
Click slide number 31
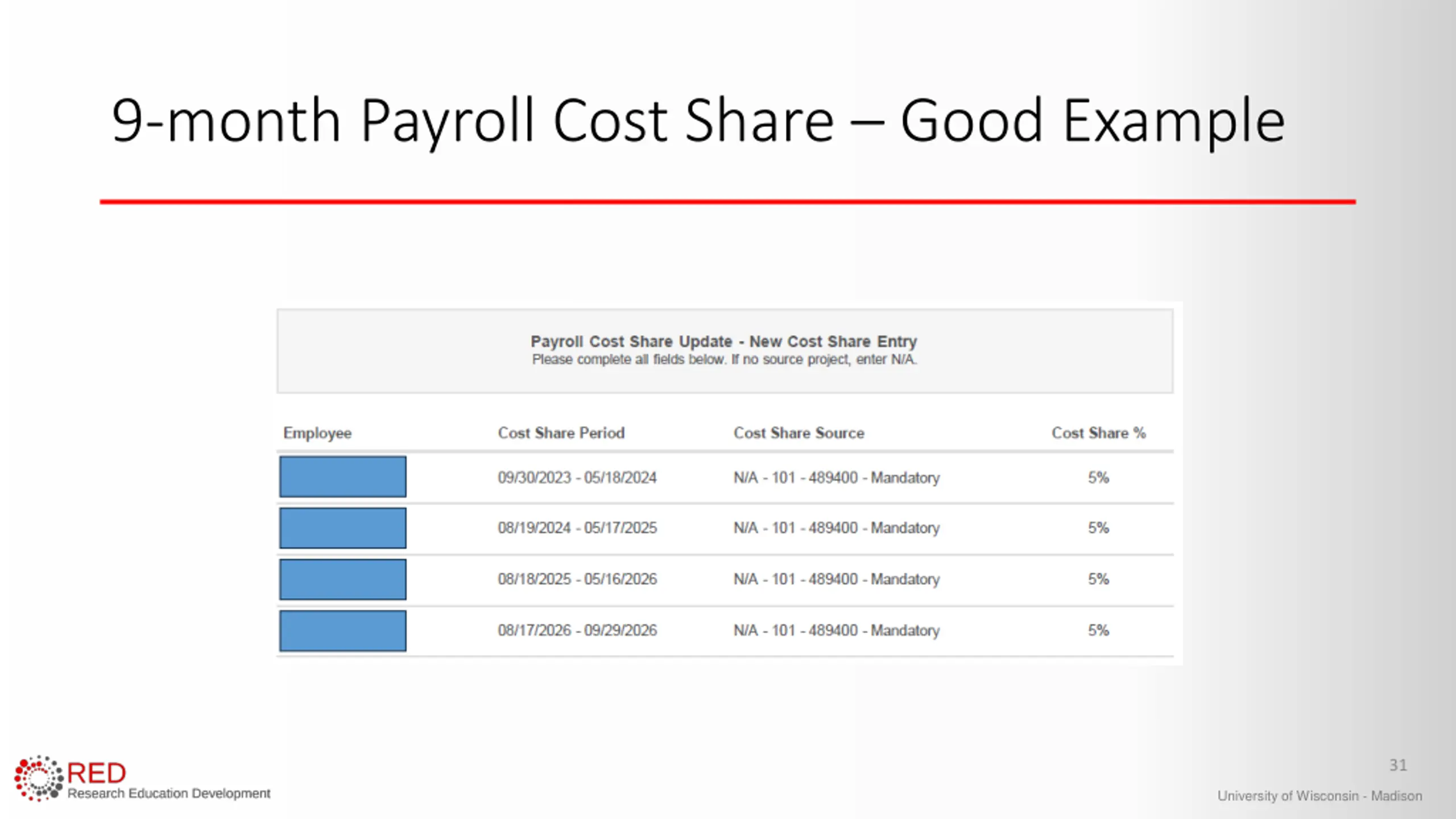tap(1397, 765)
